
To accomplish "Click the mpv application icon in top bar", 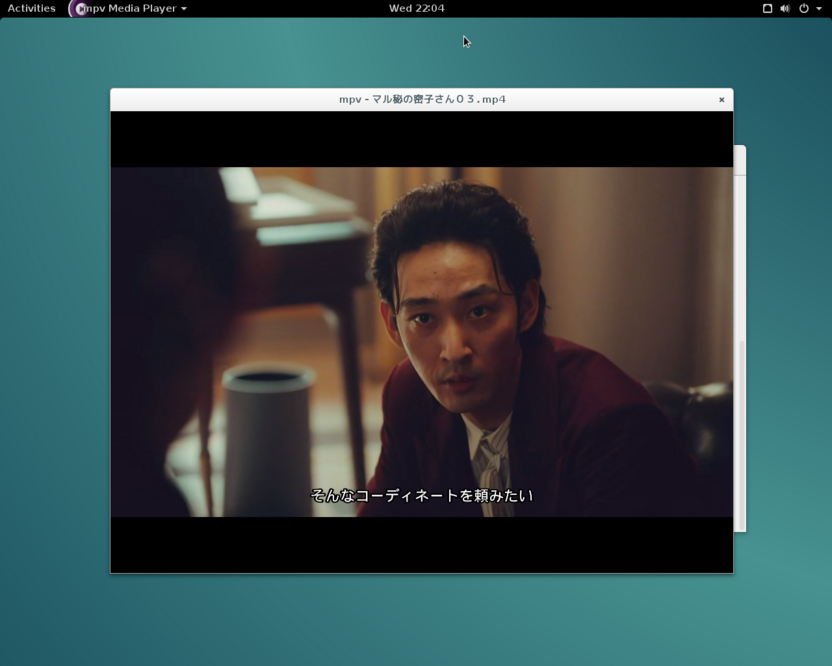I will [x=79, y=8].
